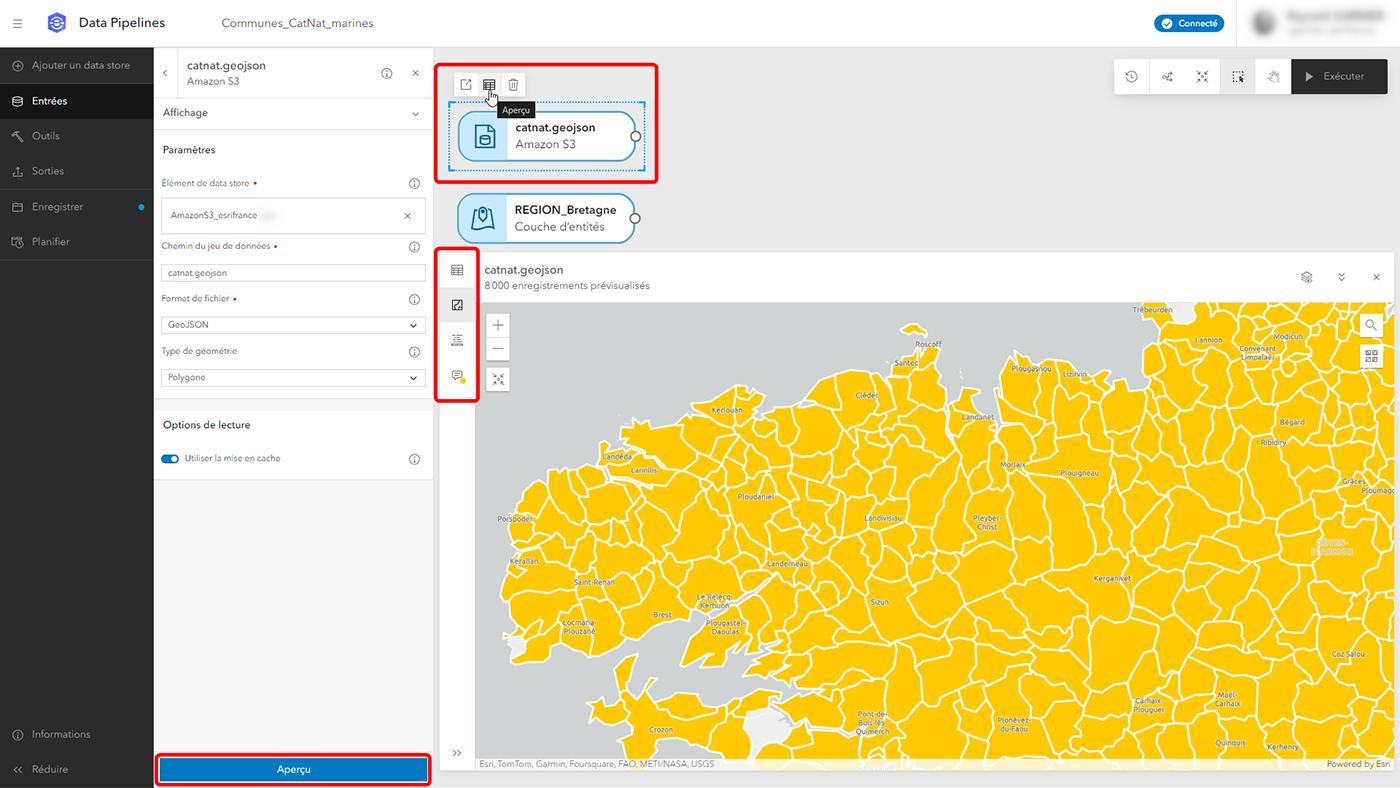1400x788 pixels.
Task: Click the history icon in canvas toolbar
Action: [x=1131, y=77]
